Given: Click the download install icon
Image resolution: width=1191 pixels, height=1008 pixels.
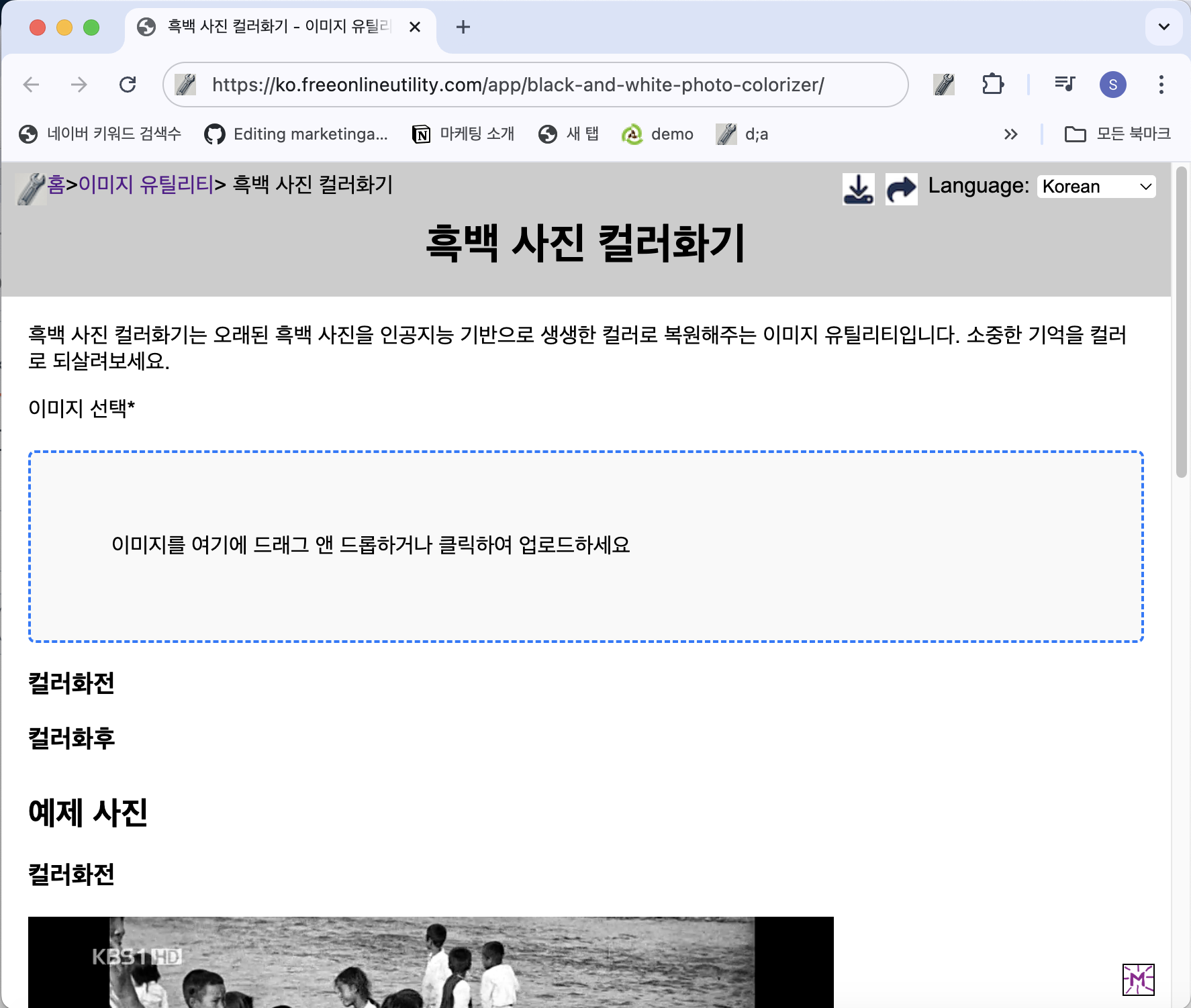Looking at the screenshot, I should pyautogui.click(x=859, y=189).
